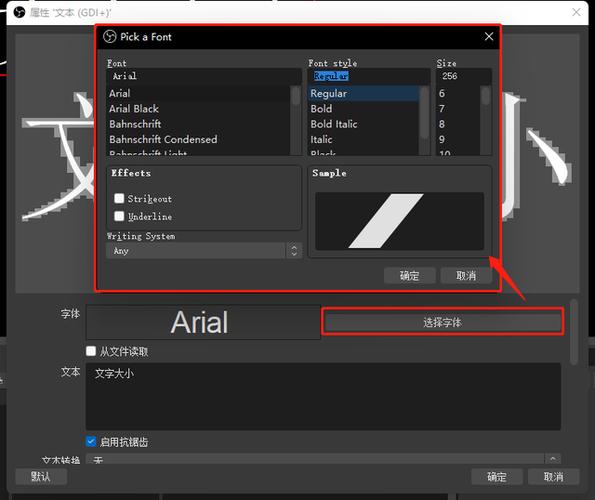
Task: Confirm font choice with 确定 in font dialog
Action: pyautogui.click(x=409, y=275)
